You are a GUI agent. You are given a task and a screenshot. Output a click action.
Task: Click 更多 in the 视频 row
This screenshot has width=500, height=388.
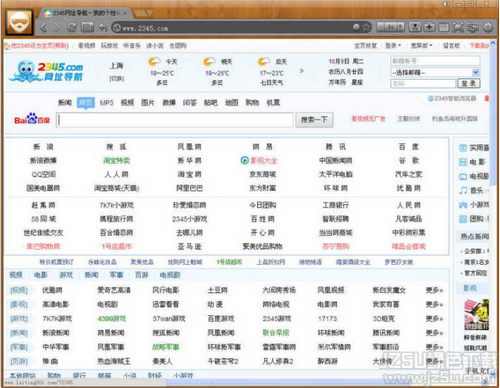434,290
